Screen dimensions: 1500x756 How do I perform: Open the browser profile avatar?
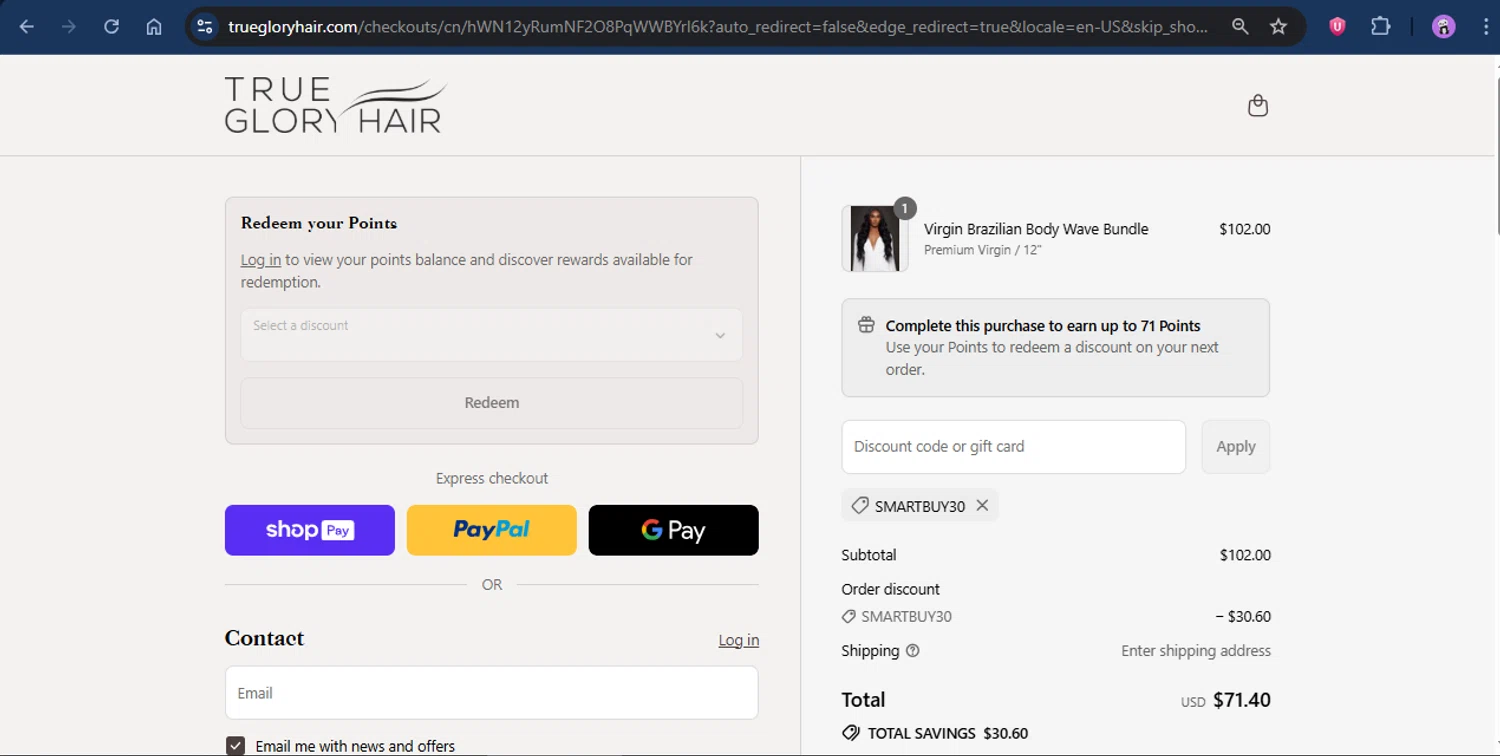pos(1443,27)
